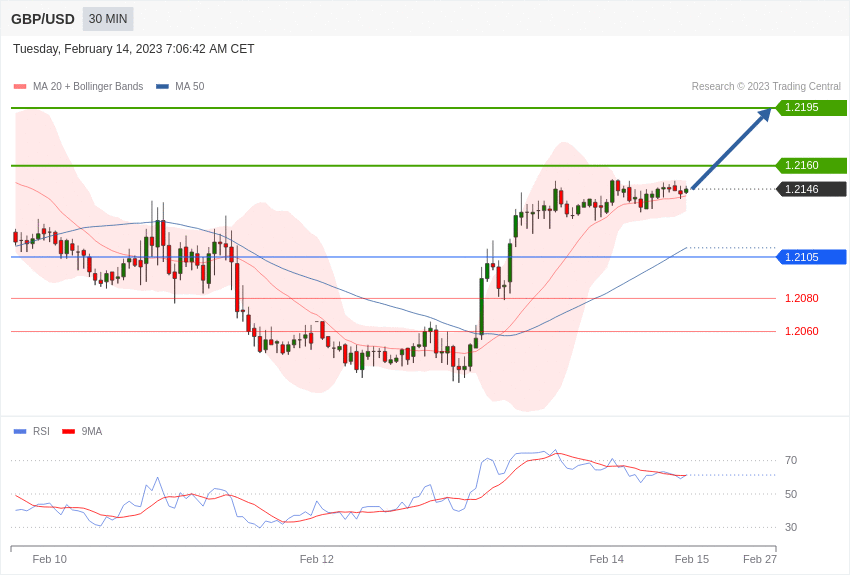Image resolution: width=850 pixels, height=576 pixels.
Task: Click the 1.2195 resistance price tag
Action: pos(812,107)
